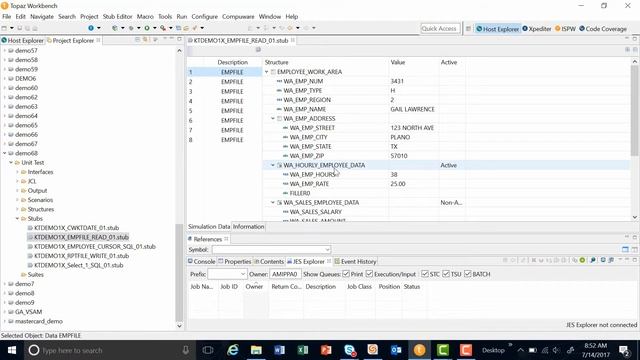Select KTDEMO1X_EMPLOYEE_CURSOR_SQL_01.stub
The height and width of the screenshot is (360, 640).
pos(94,247)
